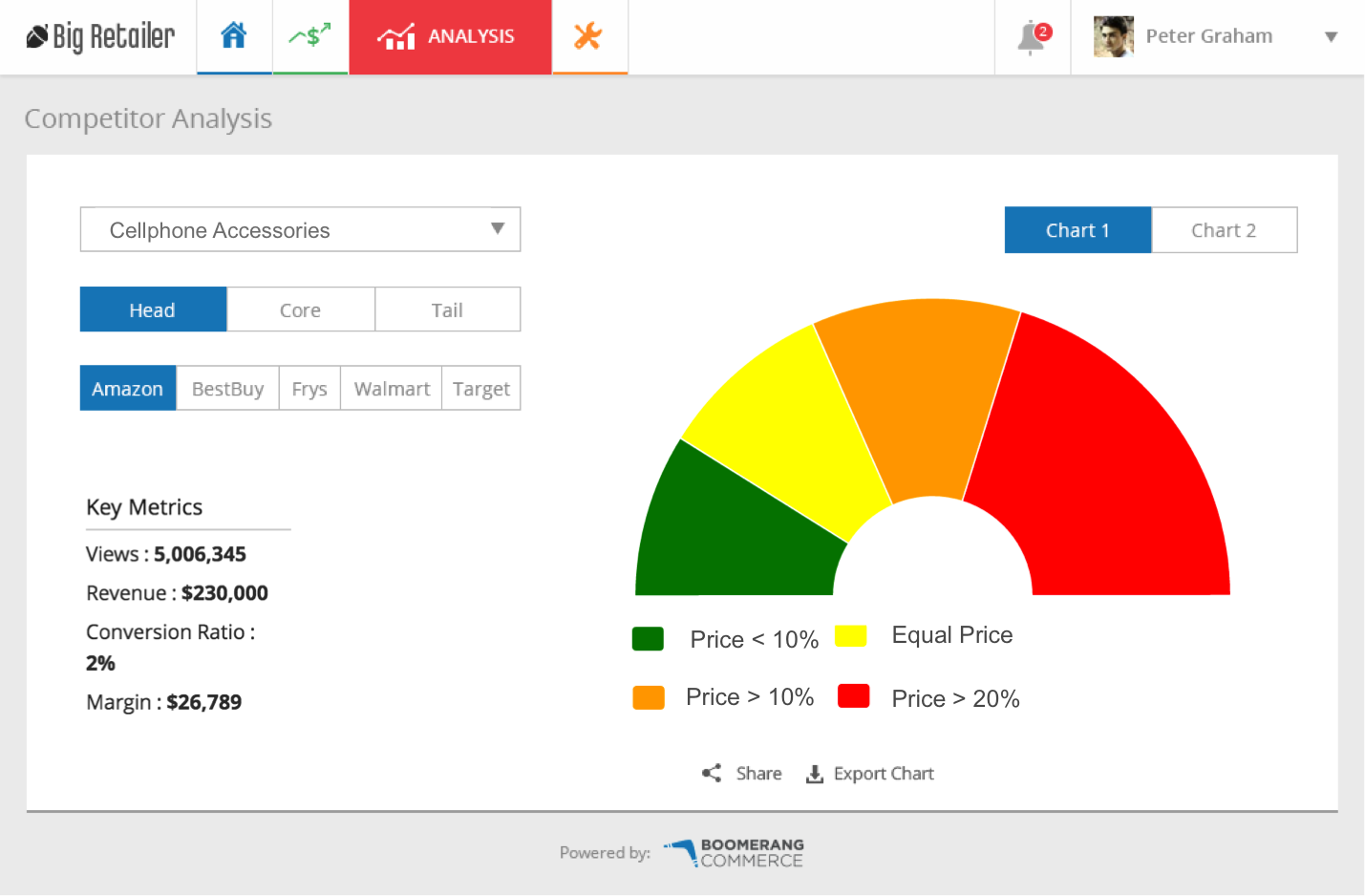The width and height of the screenshot is (1365, 896).
Task: Click the Price > 20% legend label
Action: tap(955, 698)
